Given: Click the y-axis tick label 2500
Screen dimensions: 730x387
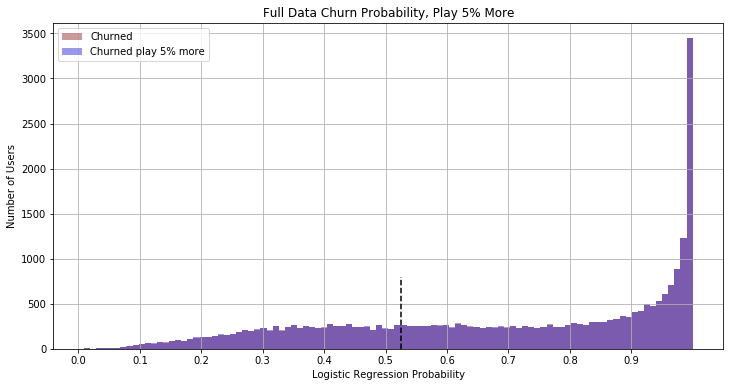Looking at the screenshot, I should [34, 124].
